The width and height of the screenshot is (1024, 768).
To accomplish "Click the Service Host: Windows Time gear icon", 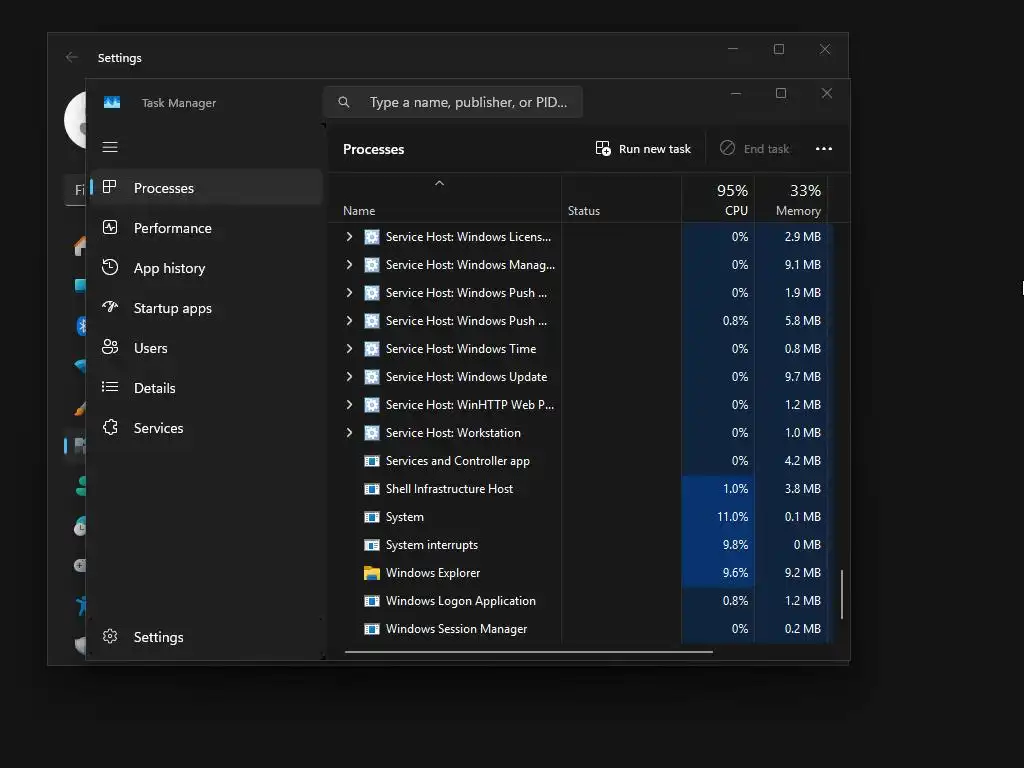I will [x=372, y=349].
